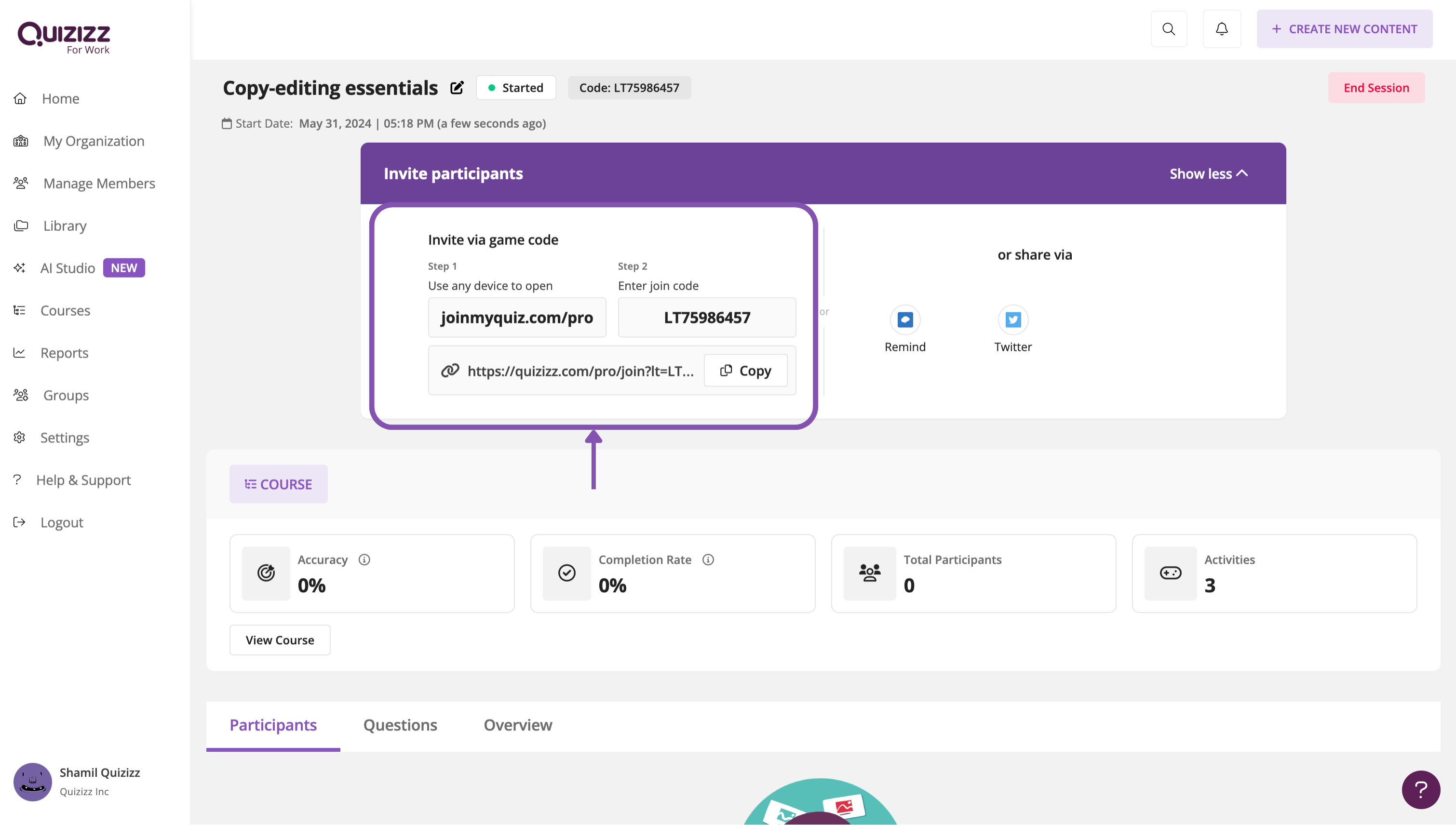Click the edit pencil icon beside session title
Screen dimensions: 1456x825
coord(457,88)
